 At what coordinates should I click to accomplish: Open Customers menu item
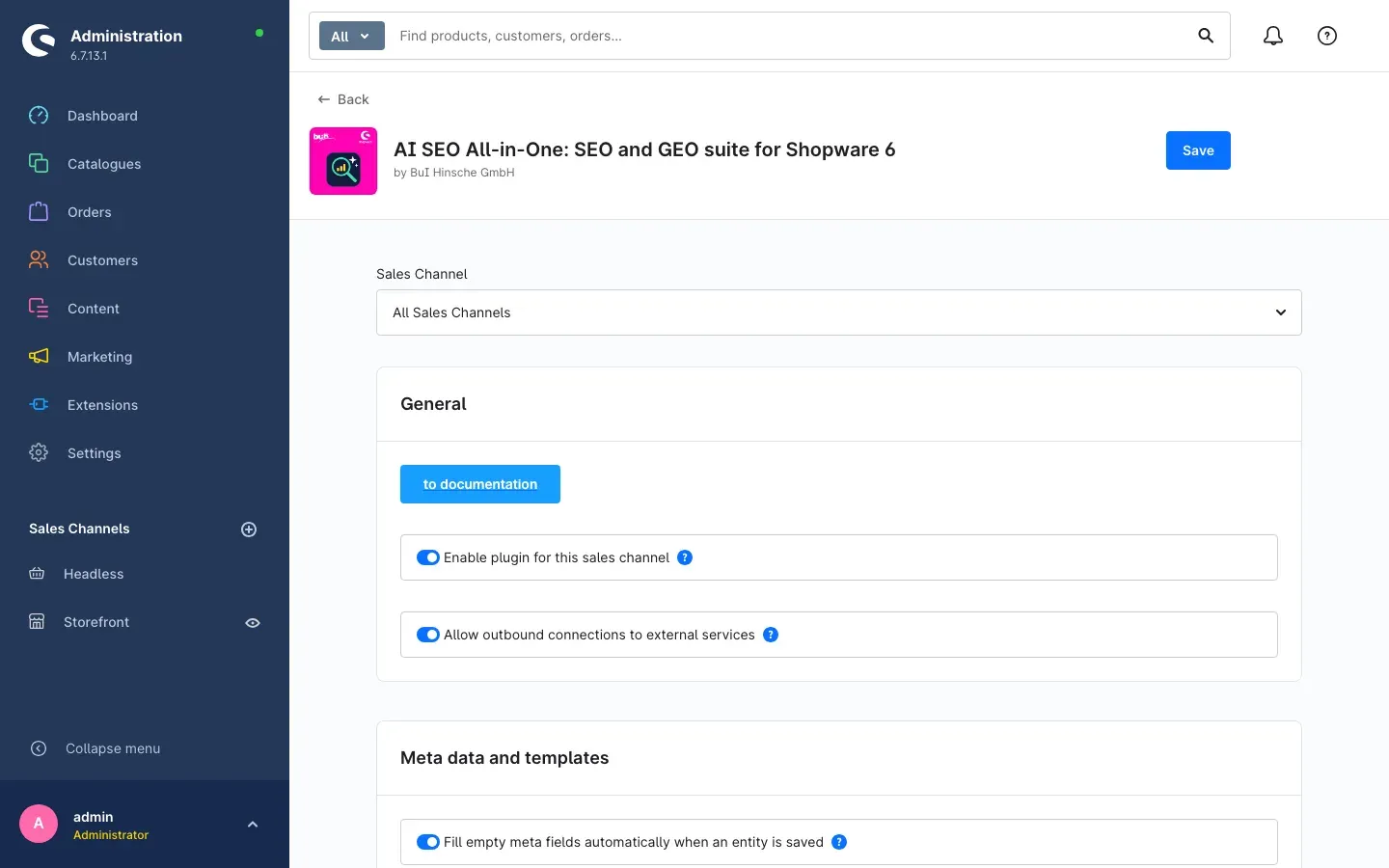(x=102, y=260)
